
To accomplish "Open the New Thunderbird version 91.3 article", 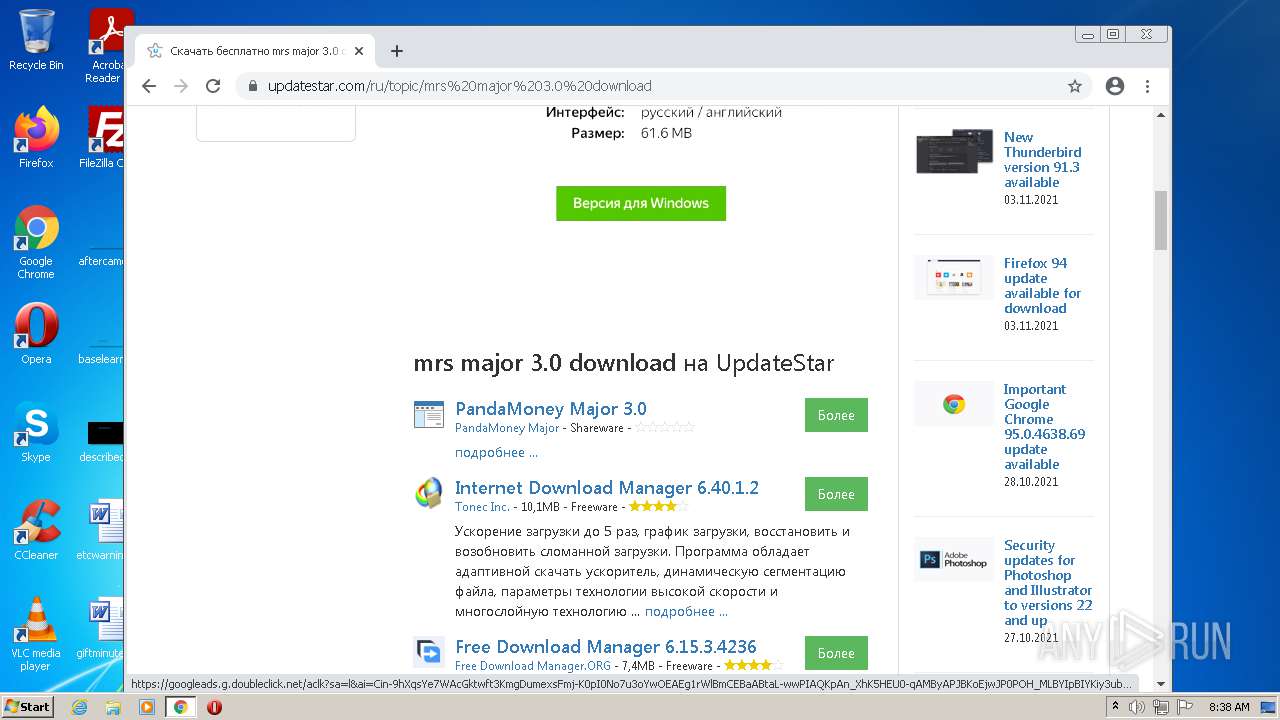I will [x=1043, y=160].
